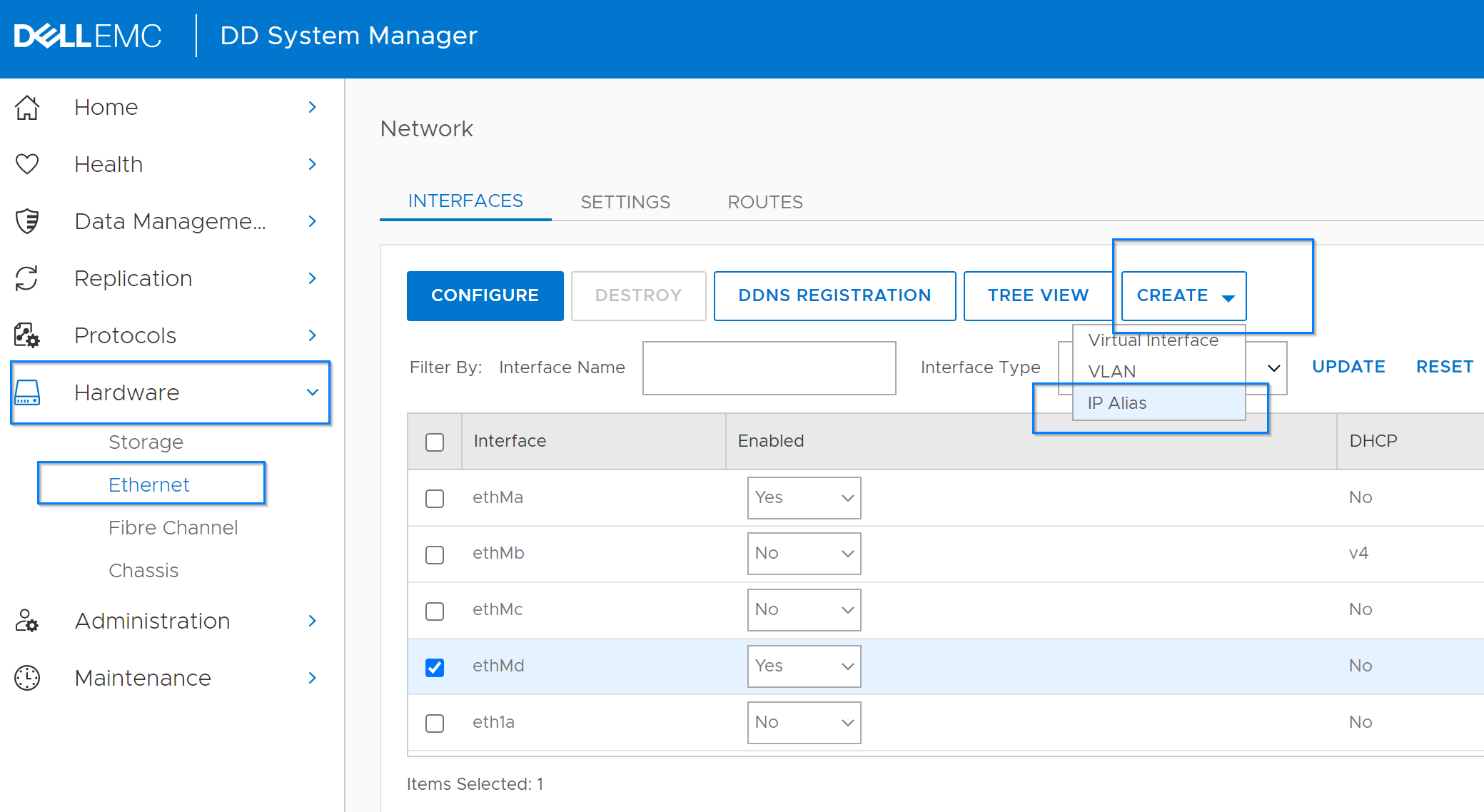Open the ethMb Enabled dropdown
This screenshot has height=812, width=1484.
coord(804,554)
